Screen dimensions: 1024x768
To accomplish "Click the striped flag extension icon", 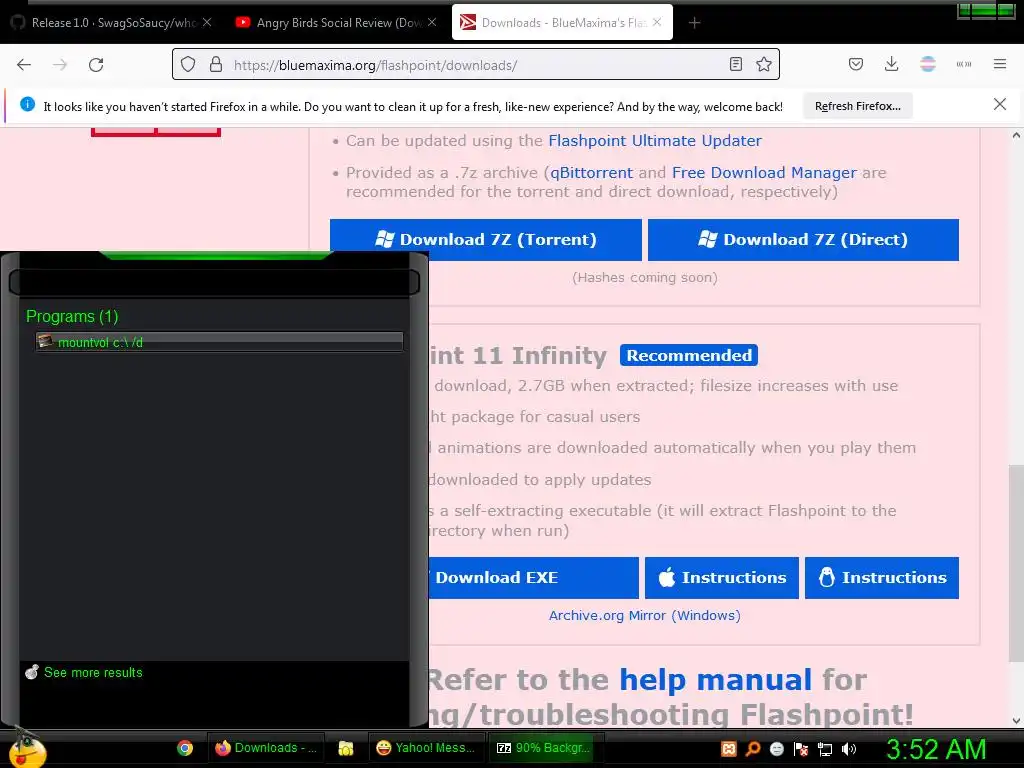I will 928,64.
